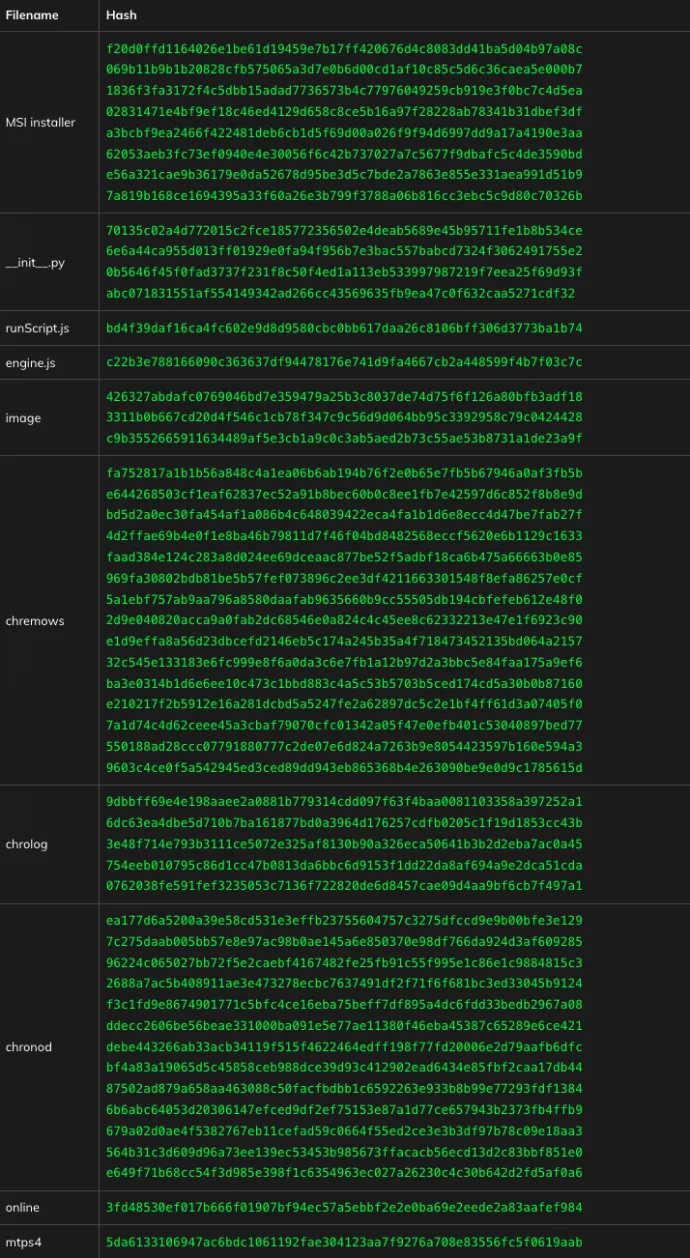Click the online hash starting with 3fd48530
The width and height of the screenshot is (690, 1258).
click(344, 1208)
